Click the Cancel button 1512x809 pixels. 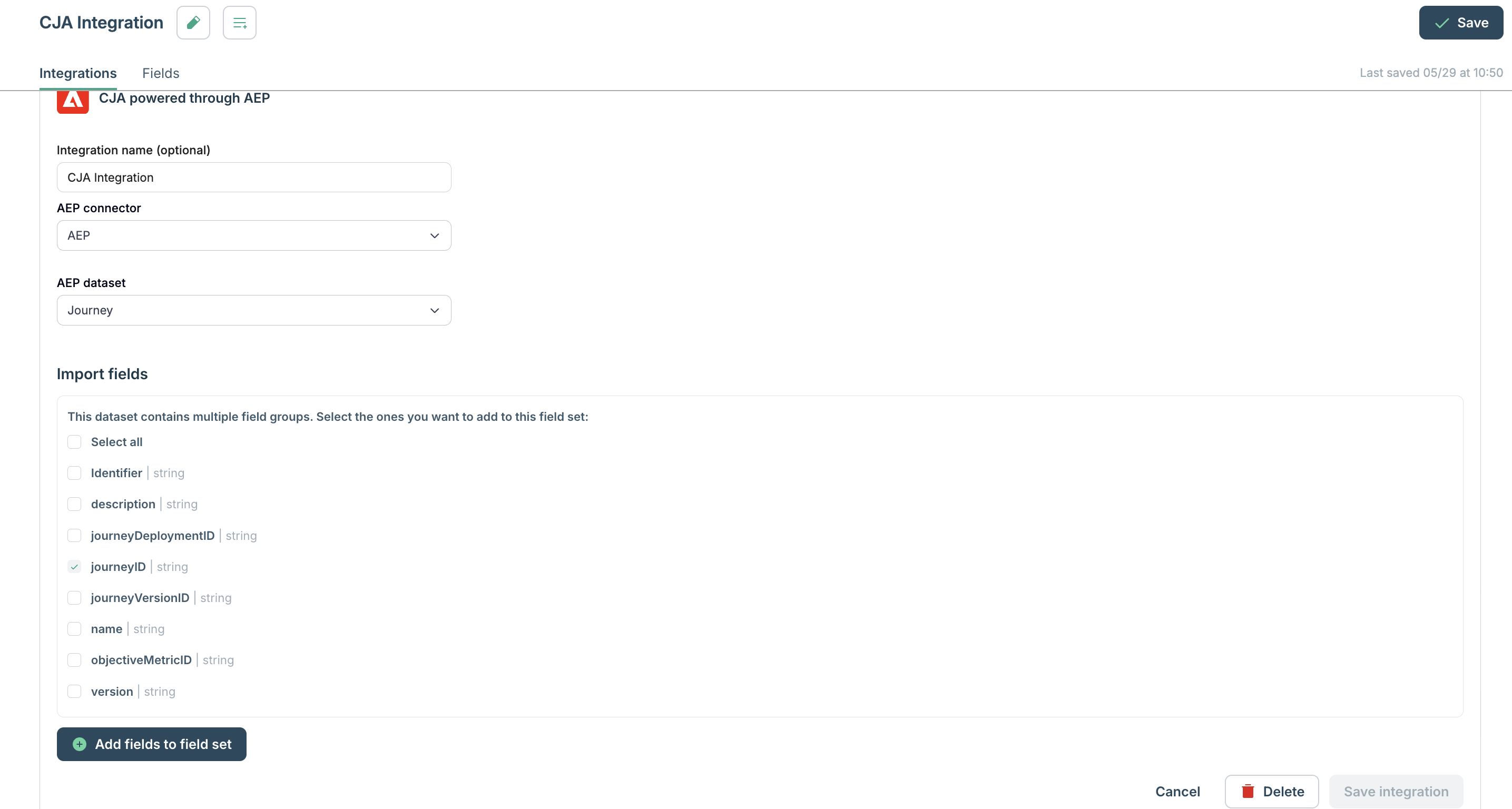click(x=1177, y=792)
